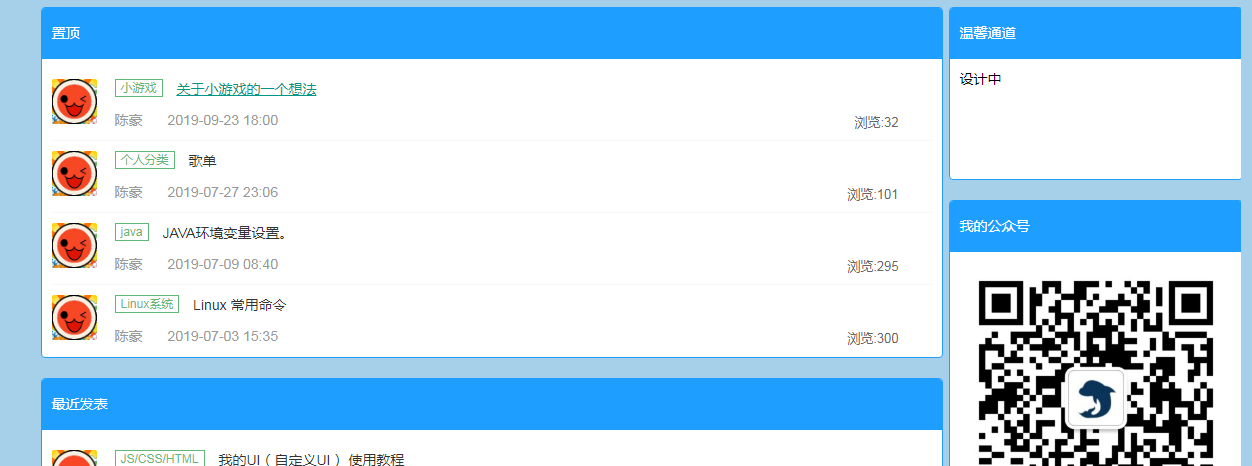This screenshot has width=1252, height=466.
Task: Click avatar icon beside 关于小游戏的一个想法 post
Action: (x=74, y=101)
